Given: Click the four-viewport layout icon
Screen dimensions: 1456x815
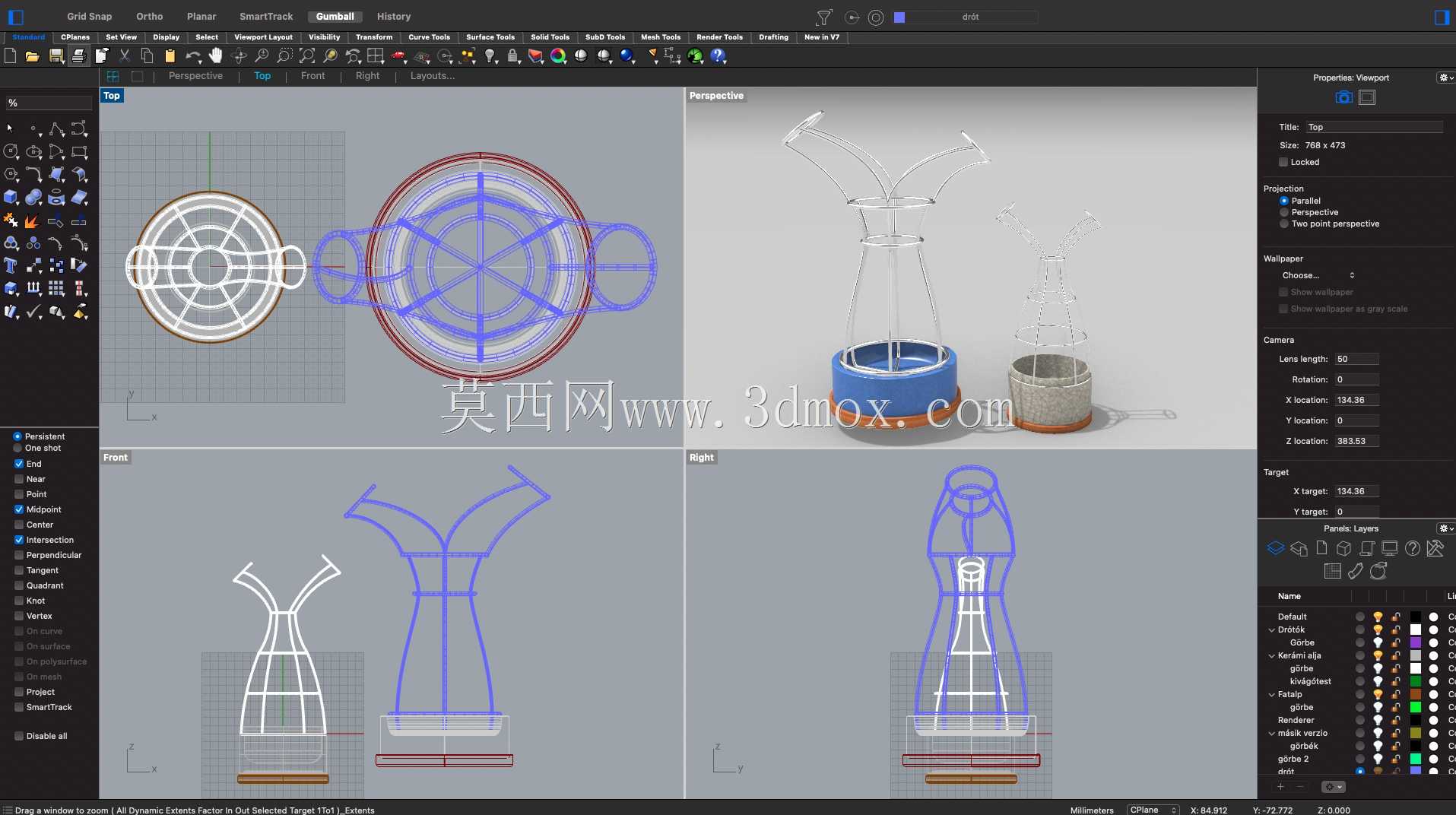Looking at the screenshot, I should pyautogui.click(x=376, y=55).
